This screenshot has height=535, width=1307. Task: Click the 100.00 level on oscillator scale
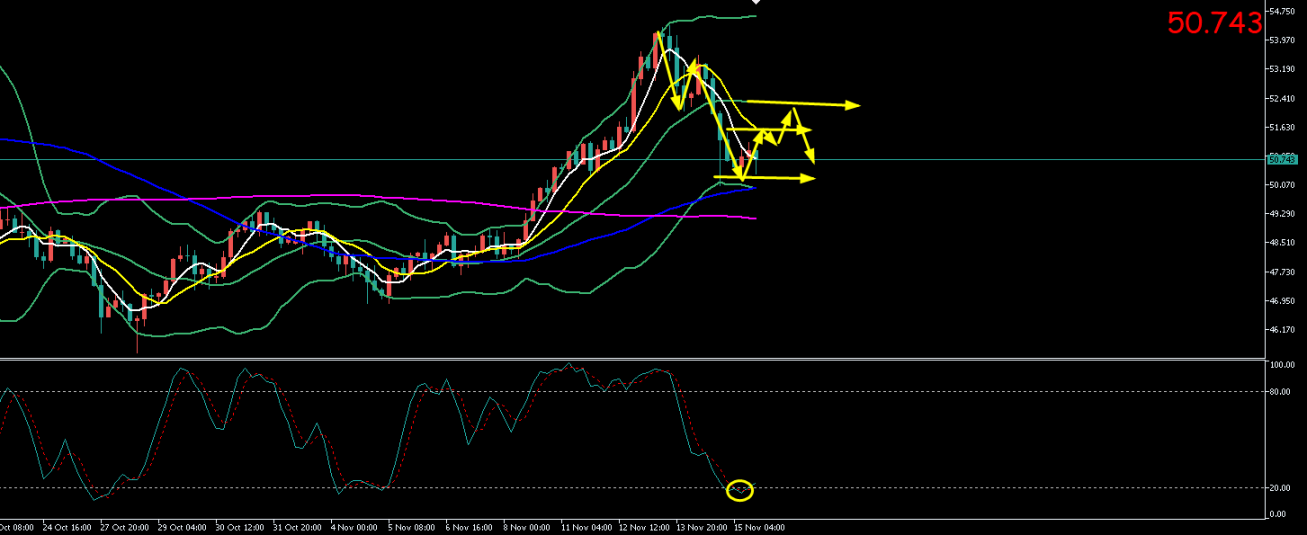tap(1282, 365)
